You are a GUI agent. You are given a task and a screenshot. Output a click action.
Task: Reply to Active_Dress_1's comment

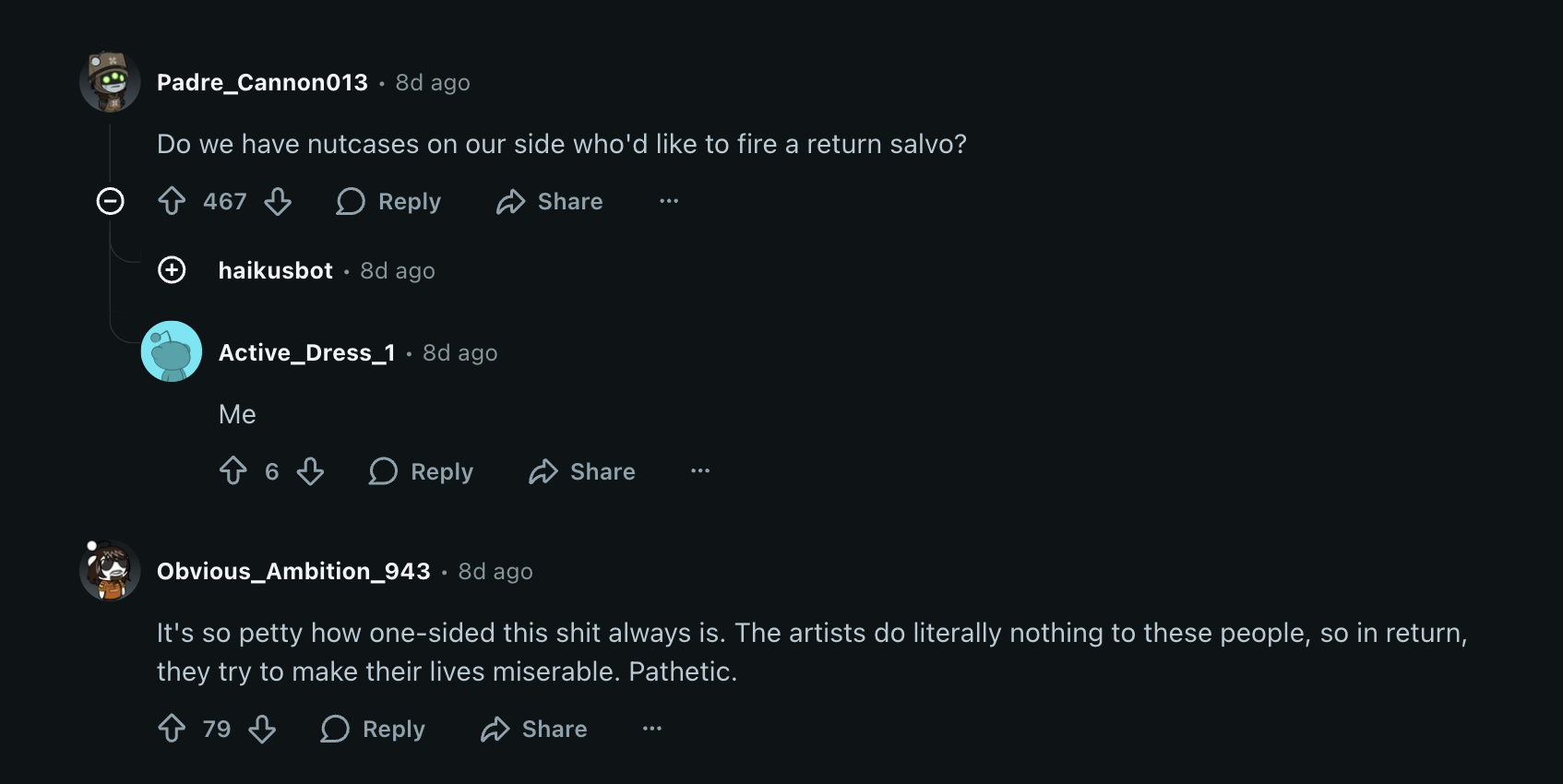(421, 471)
